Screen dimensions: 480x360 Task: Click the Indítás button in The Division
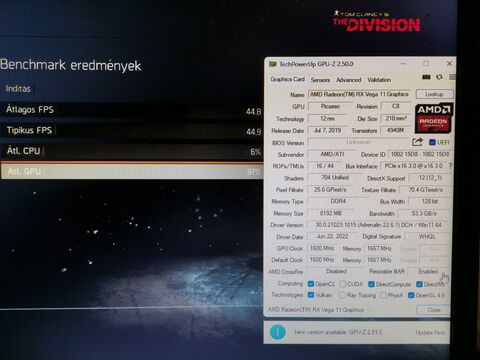point(18,89)
